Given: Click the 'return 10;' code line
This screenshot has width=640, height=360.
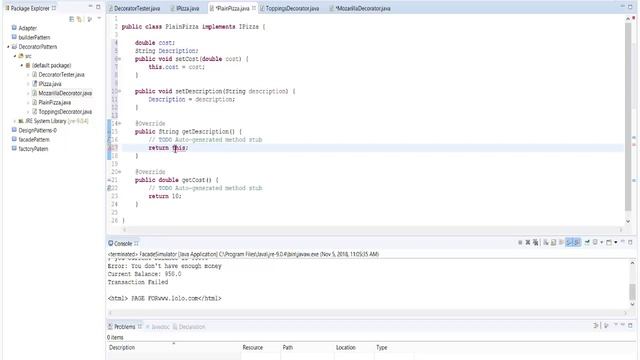Looking at the screenshot, I should [165, 196].
